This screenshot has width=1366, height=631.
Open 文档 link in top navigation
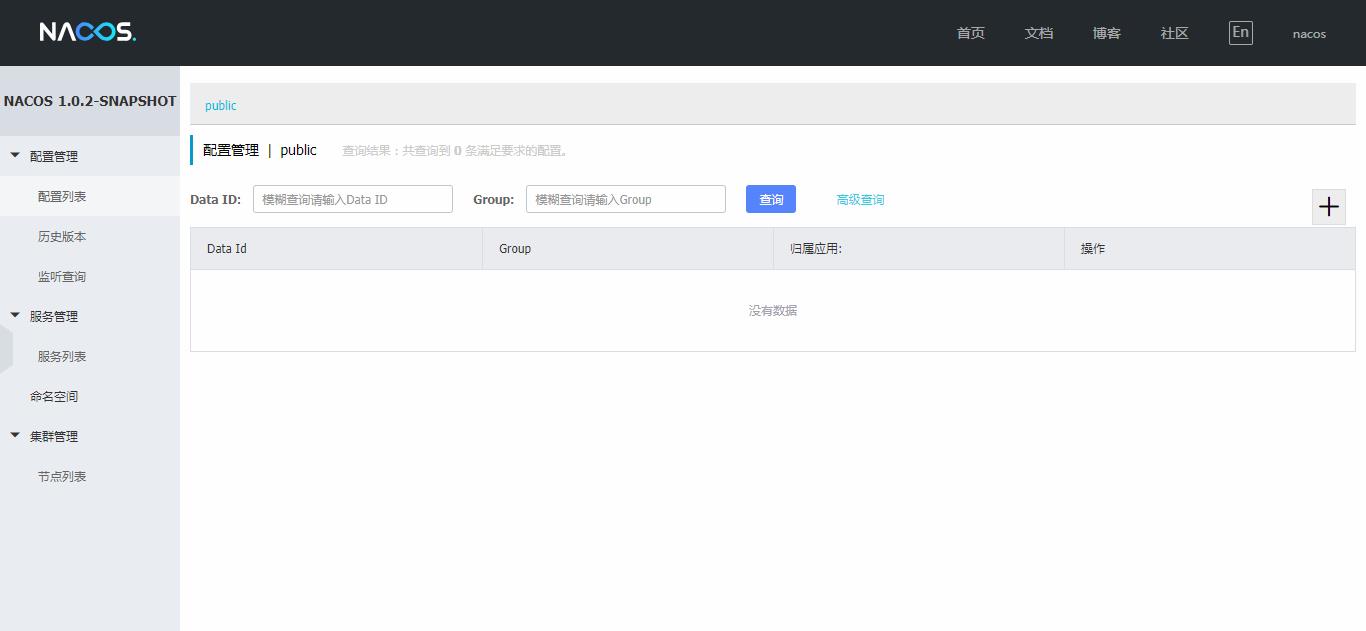[1038, 33]
